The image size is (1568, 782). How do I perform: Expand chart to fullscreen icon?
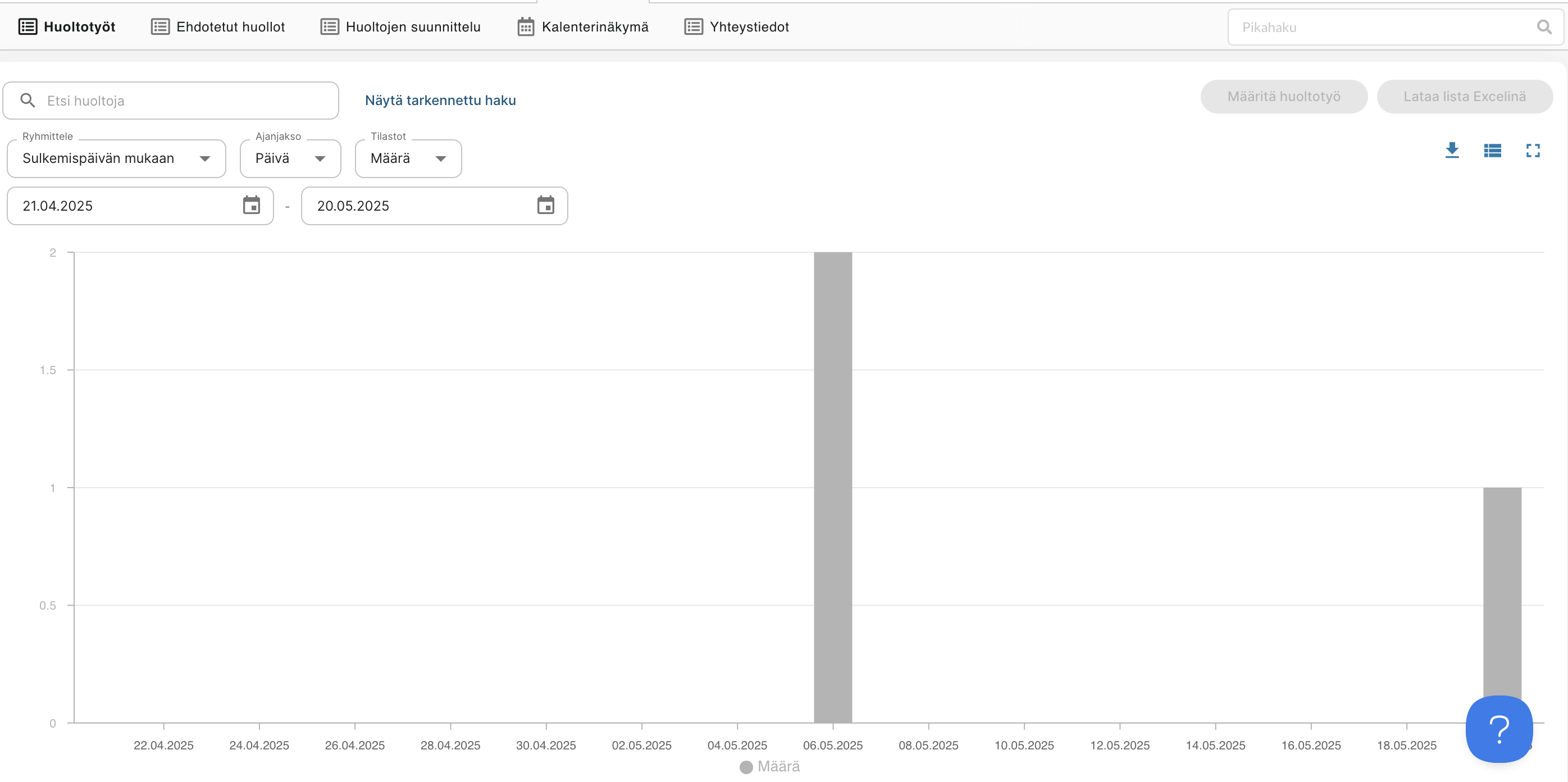point(1532,151)
